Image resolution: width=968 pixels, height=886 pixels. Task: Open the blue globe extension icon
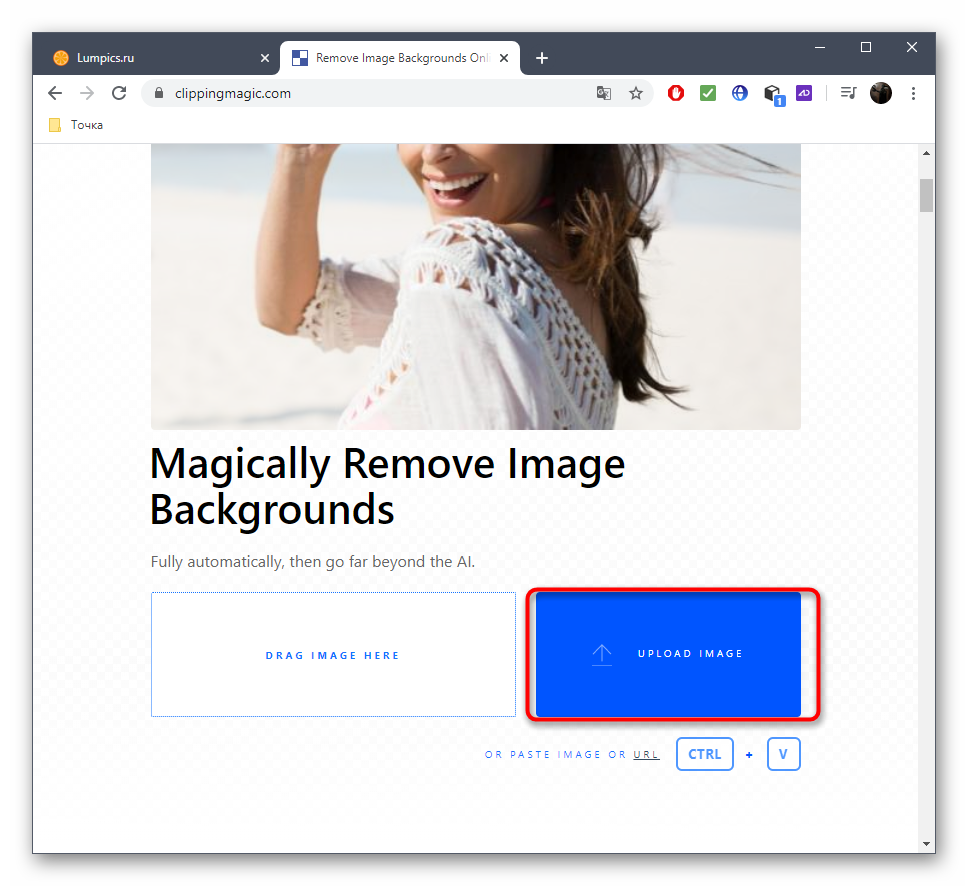740,93
